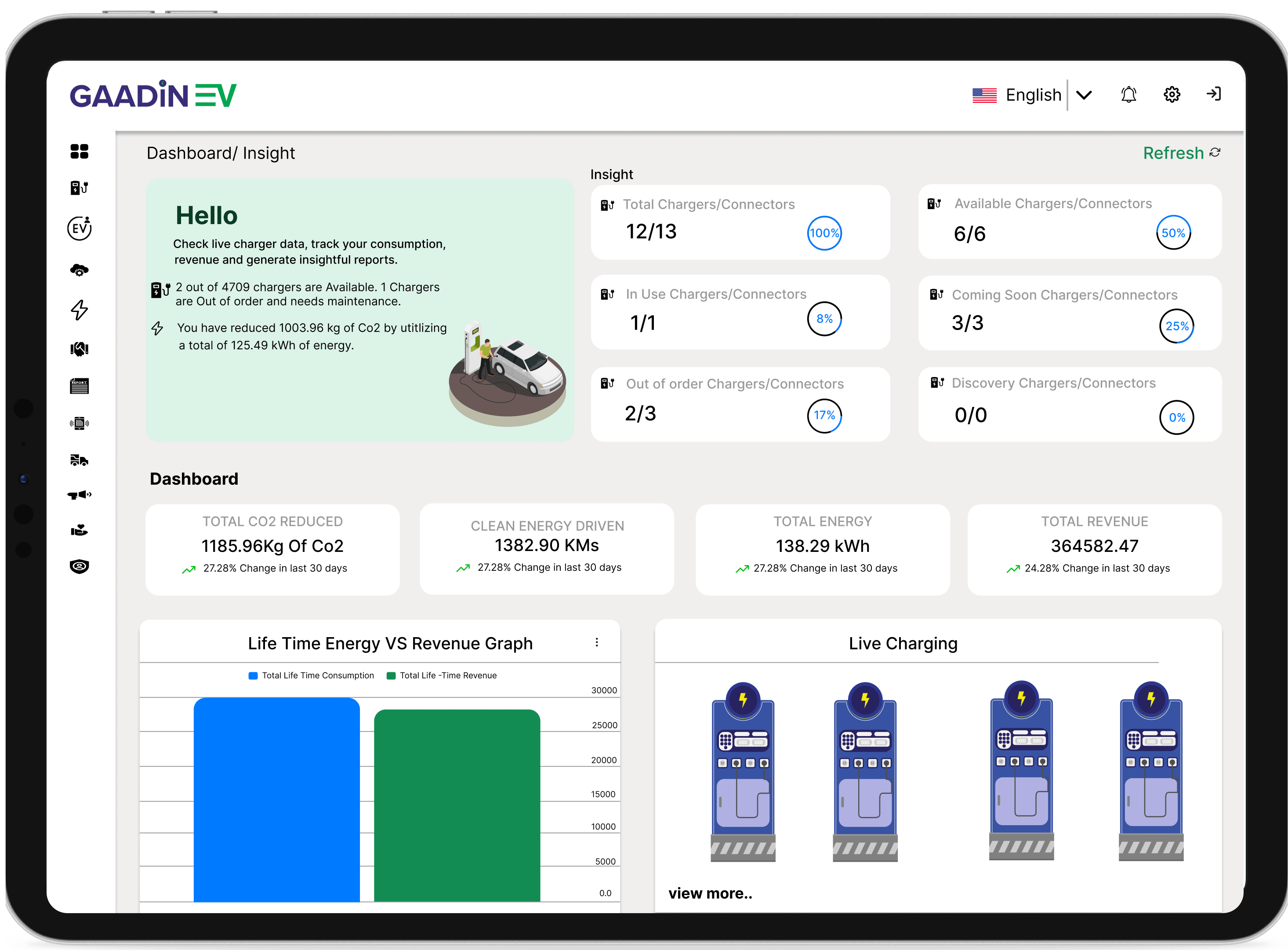
Task: Click the 'Live Charging' heading
Action: pyautogui.click(x=903, y=643)
